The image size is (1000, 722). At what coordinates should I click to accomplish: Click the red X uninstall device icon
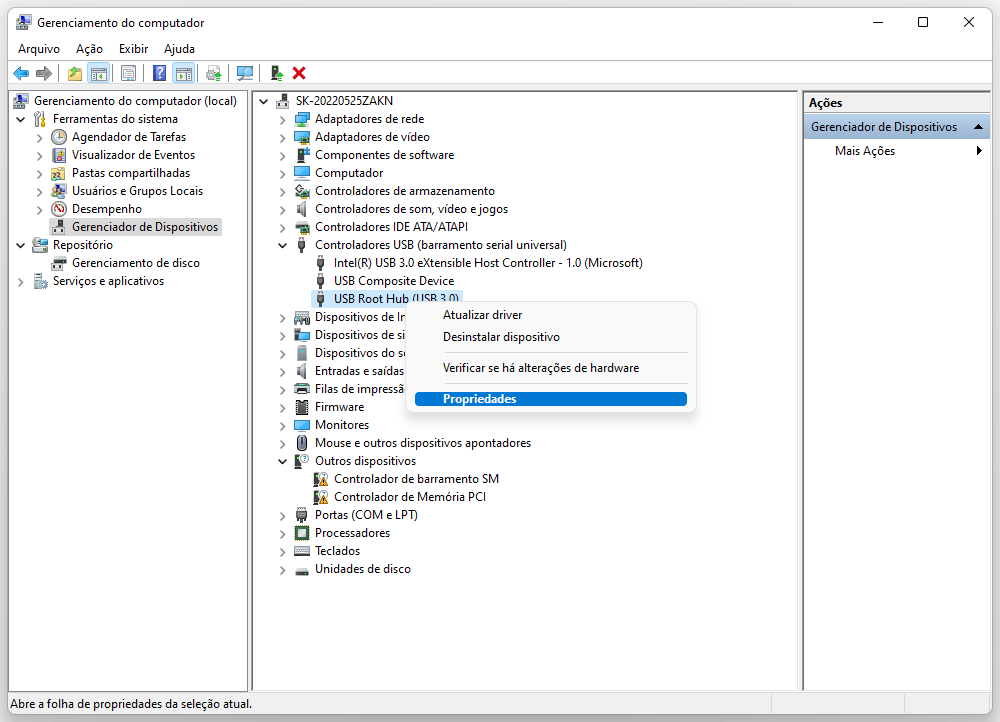coord(299,73)
